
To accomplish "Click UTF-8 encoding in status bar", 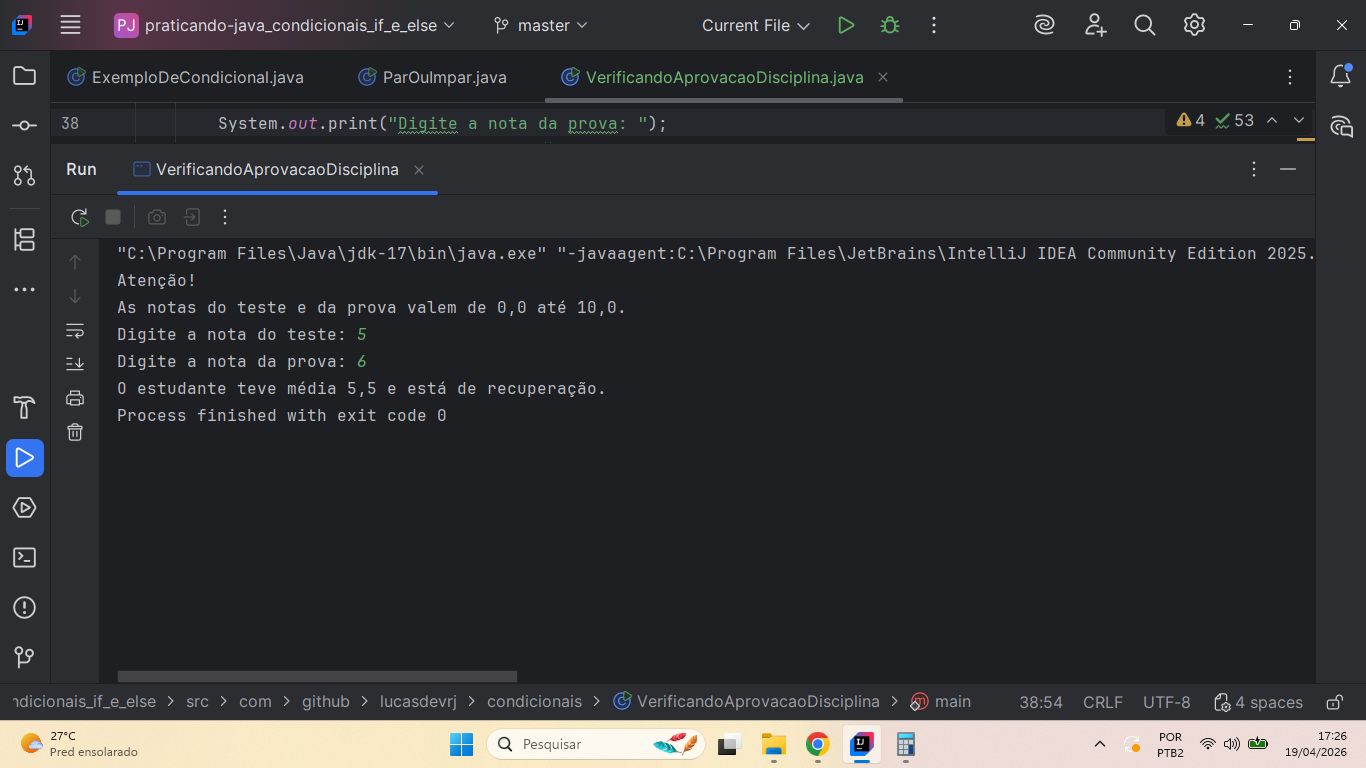I will tap(1166, 702).
